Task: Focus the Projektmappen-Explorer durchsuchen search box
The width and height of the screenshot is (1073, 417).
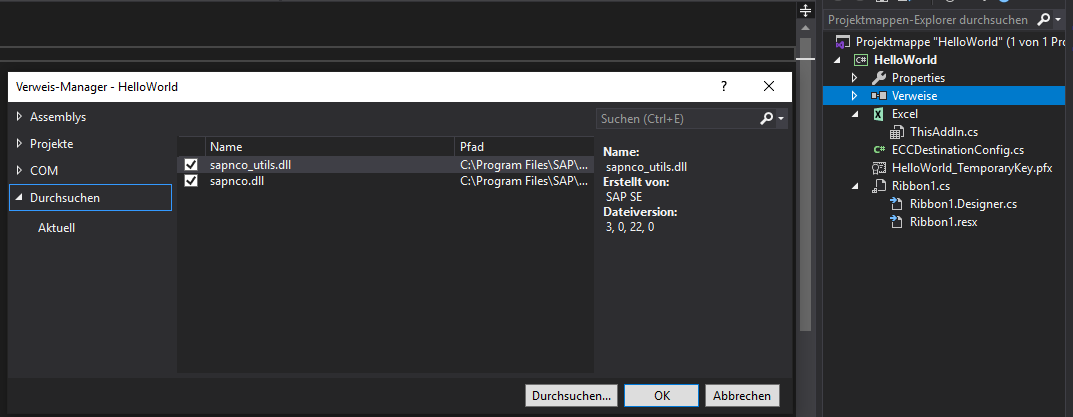Action: (928, 20)
